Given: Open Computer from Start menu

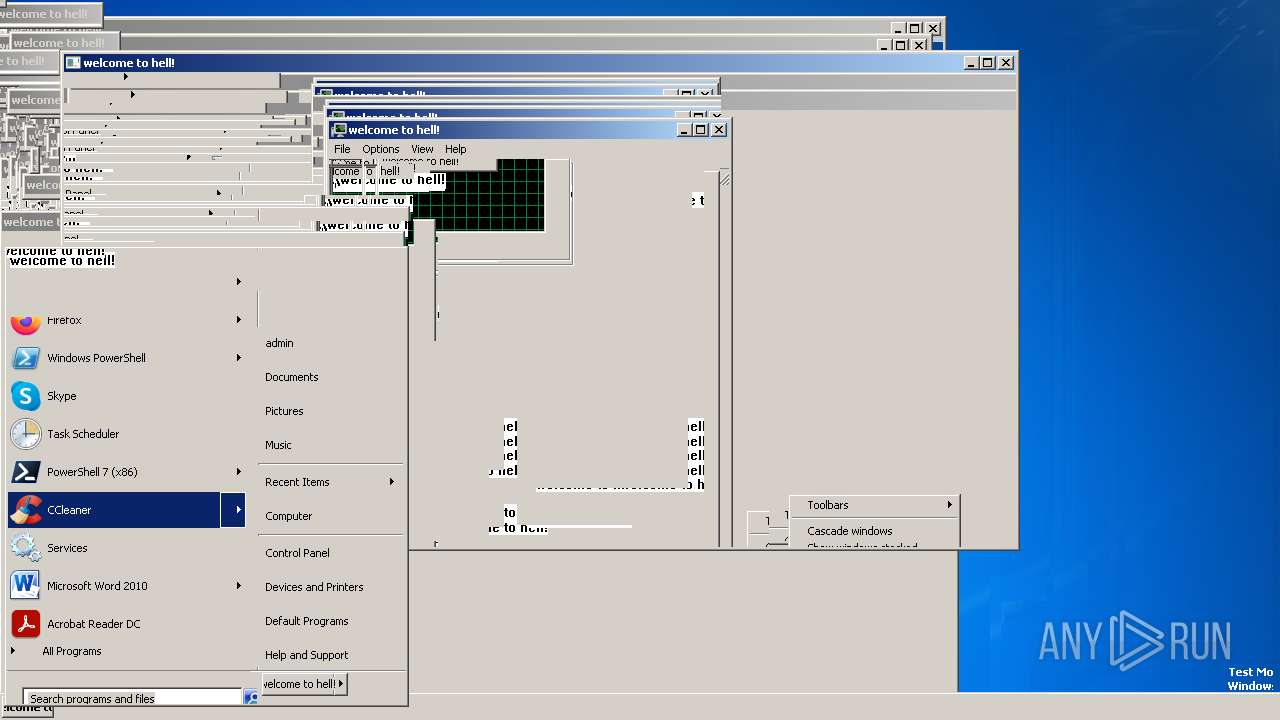Looking at the screenshot, I should [x=288, y=516].
